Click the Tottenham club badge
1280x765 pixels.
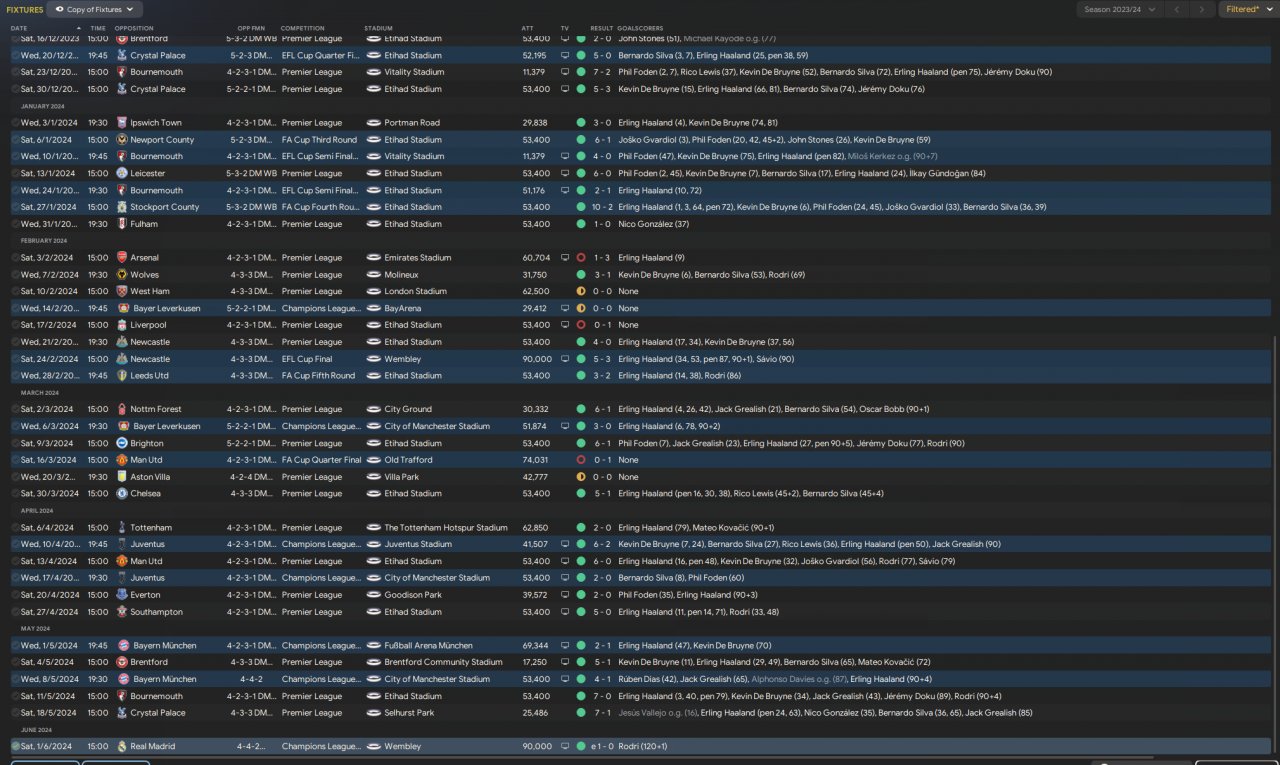[x=122, y=528]
